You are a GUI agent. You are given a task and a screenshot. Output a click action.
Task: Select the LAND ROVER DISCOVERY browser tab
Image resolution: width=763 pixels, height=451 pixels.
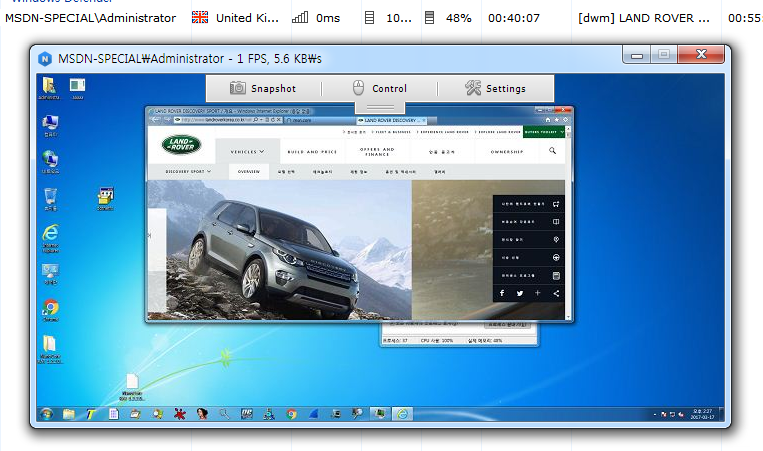(x=392, y=120)
